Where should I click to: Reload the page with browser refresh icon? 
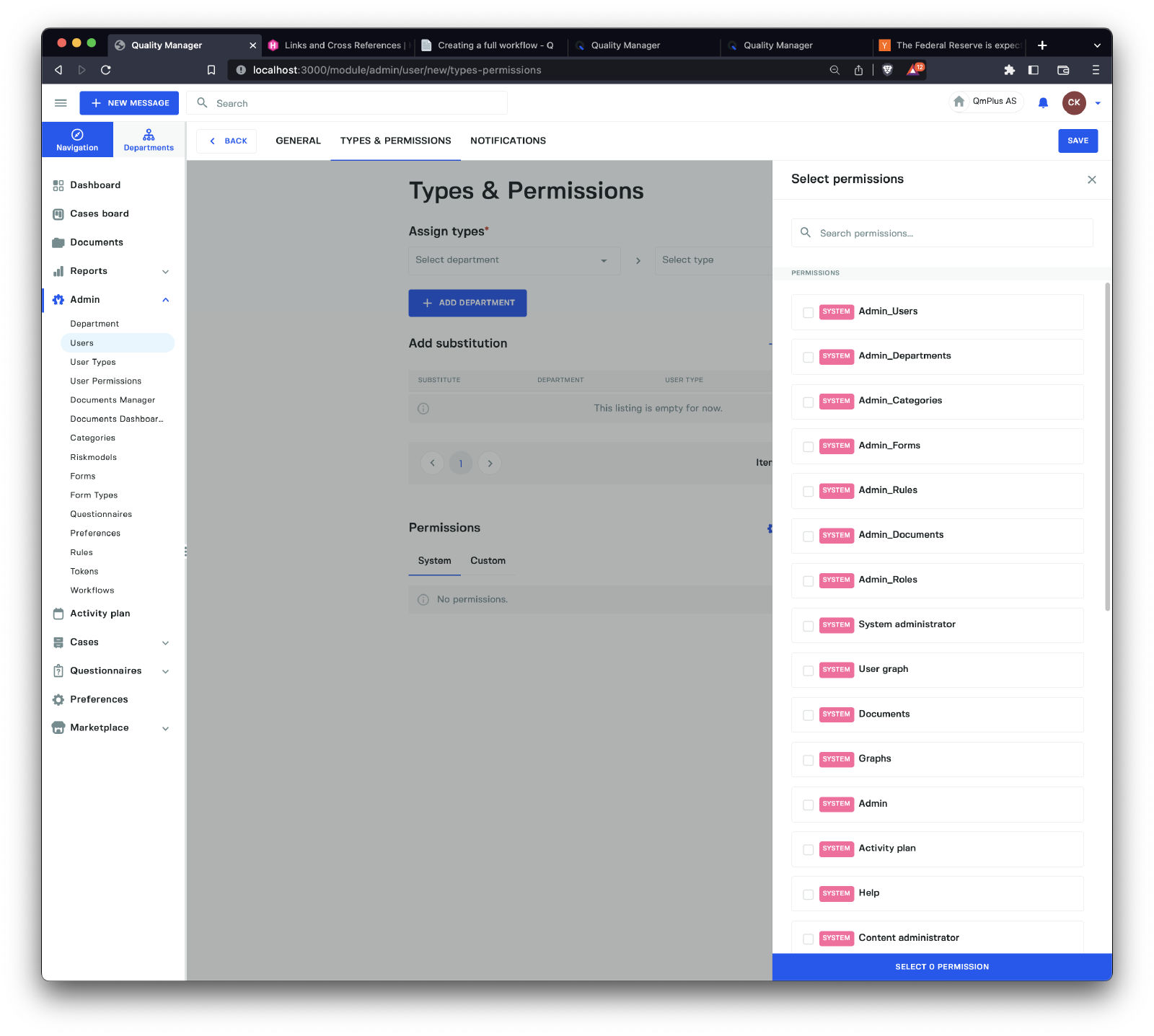coord(106,70)
